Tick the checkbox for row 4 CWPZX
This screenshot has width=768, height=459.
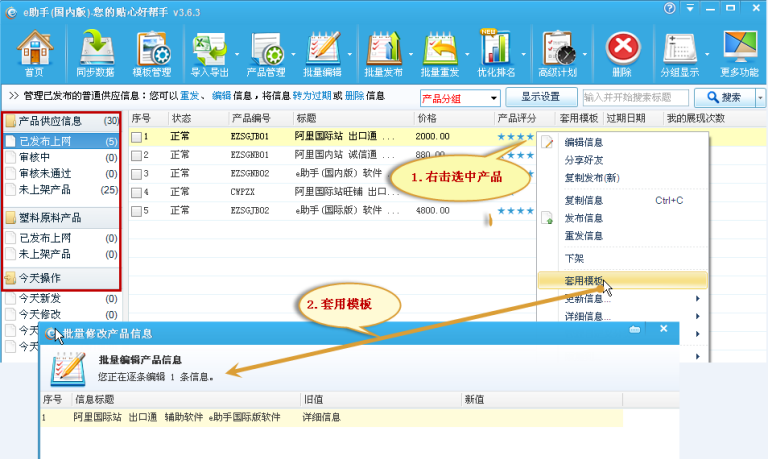tap(137, 193)
